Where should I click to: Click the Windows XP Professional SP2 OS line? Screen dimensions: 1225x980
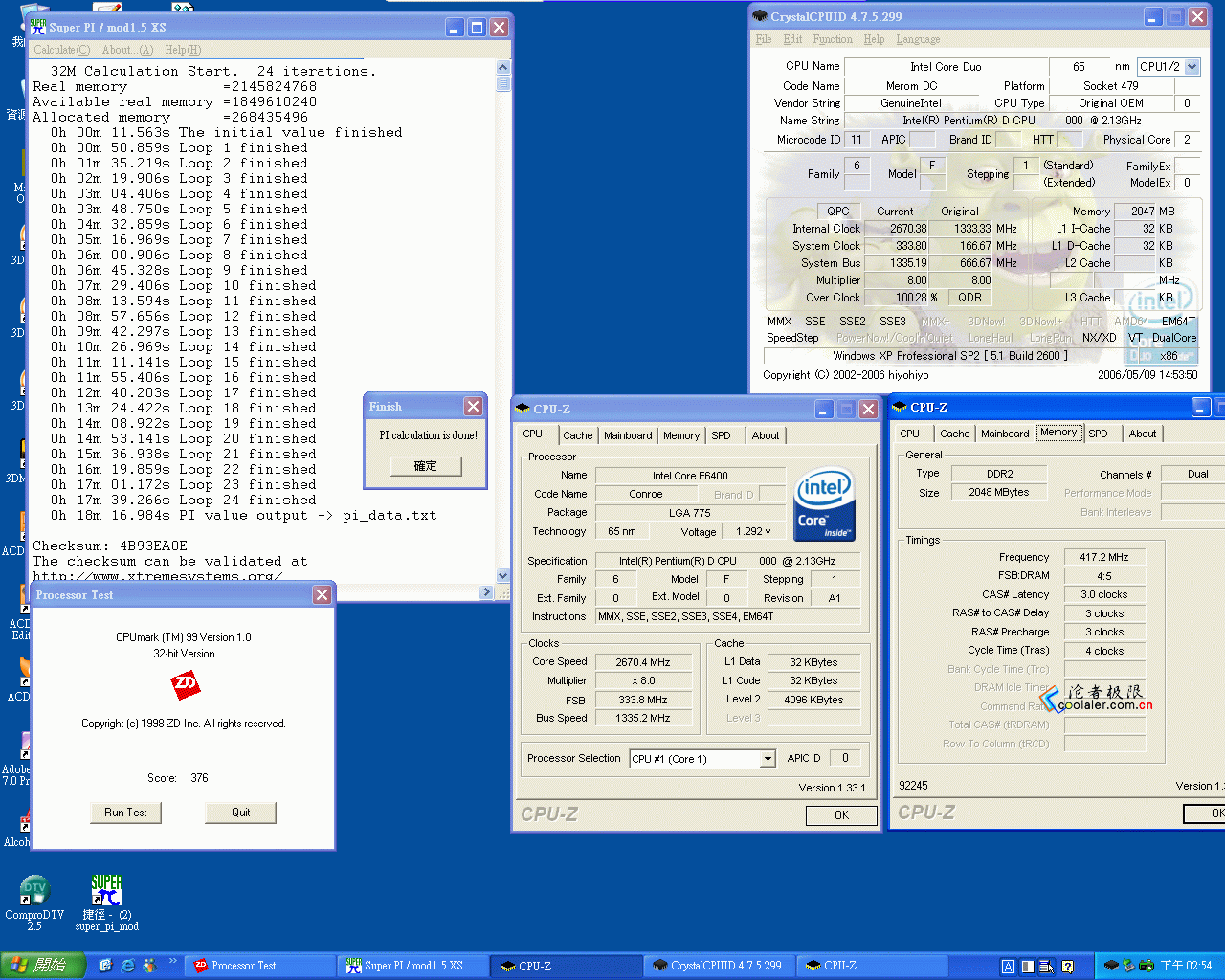tap(950, 356)
